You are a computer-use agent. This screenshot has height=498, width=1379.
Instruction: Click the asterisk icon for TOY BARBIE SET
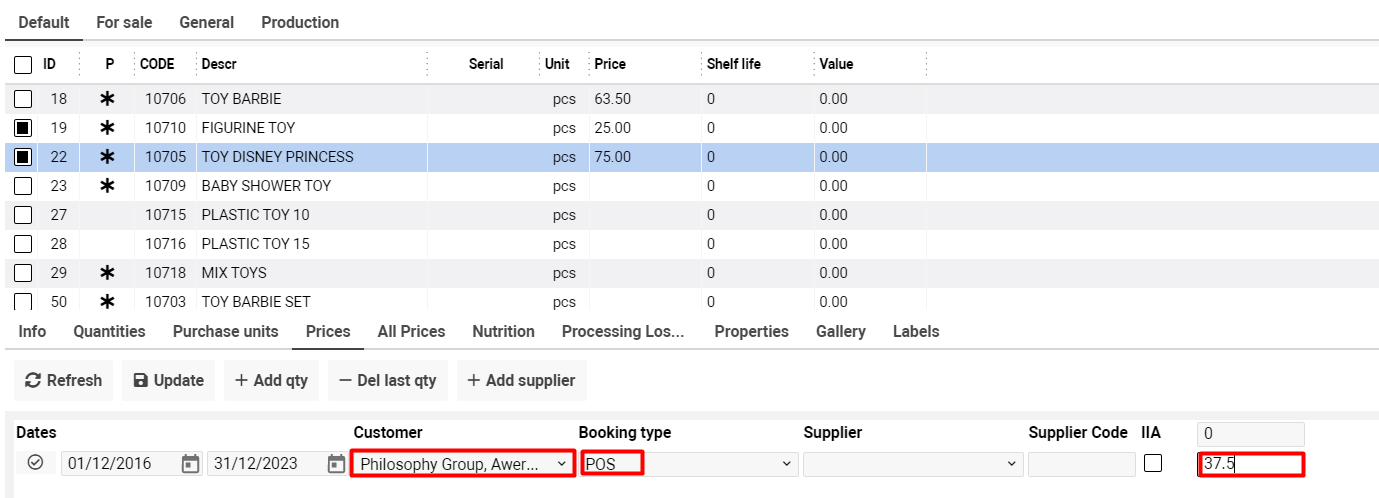[108, 302]
